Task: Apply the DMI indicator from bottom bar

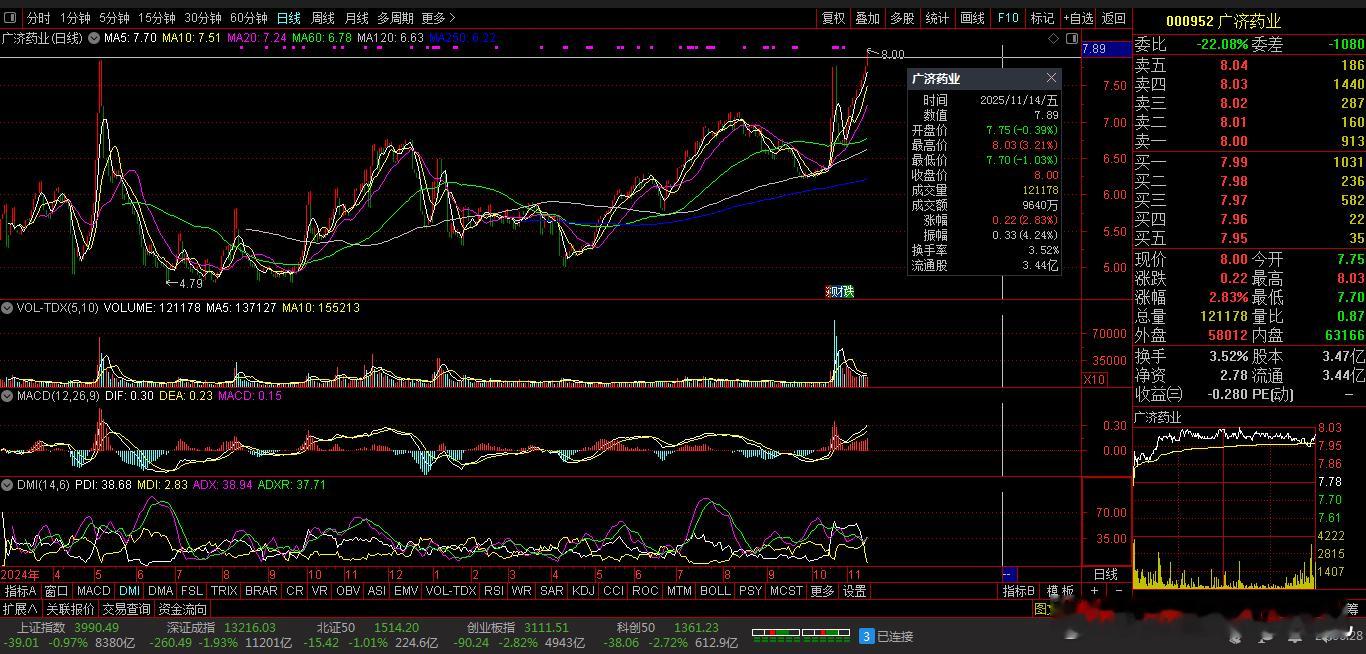Action: point(130,591)
